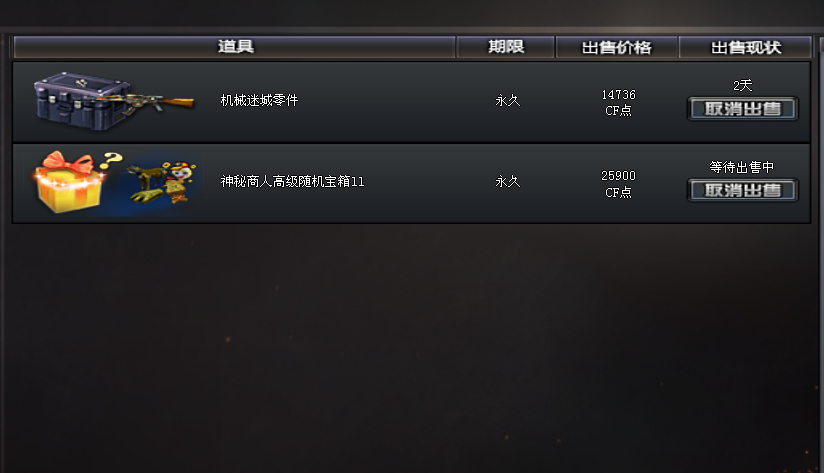
Task: Sort by the 道具 column header
Action: (234, 47)
